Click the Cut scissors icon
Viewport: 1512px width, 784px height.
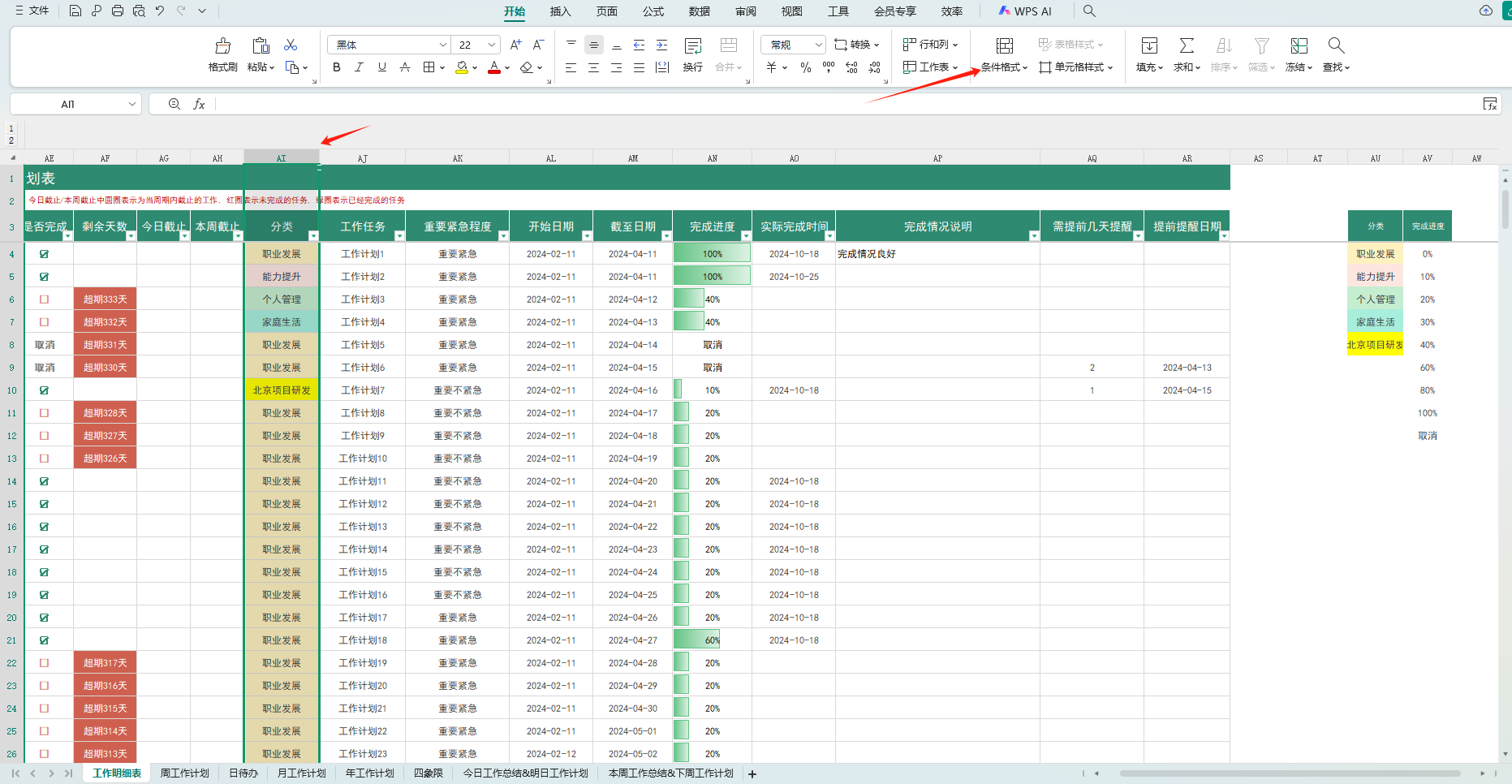pos(291,45)
